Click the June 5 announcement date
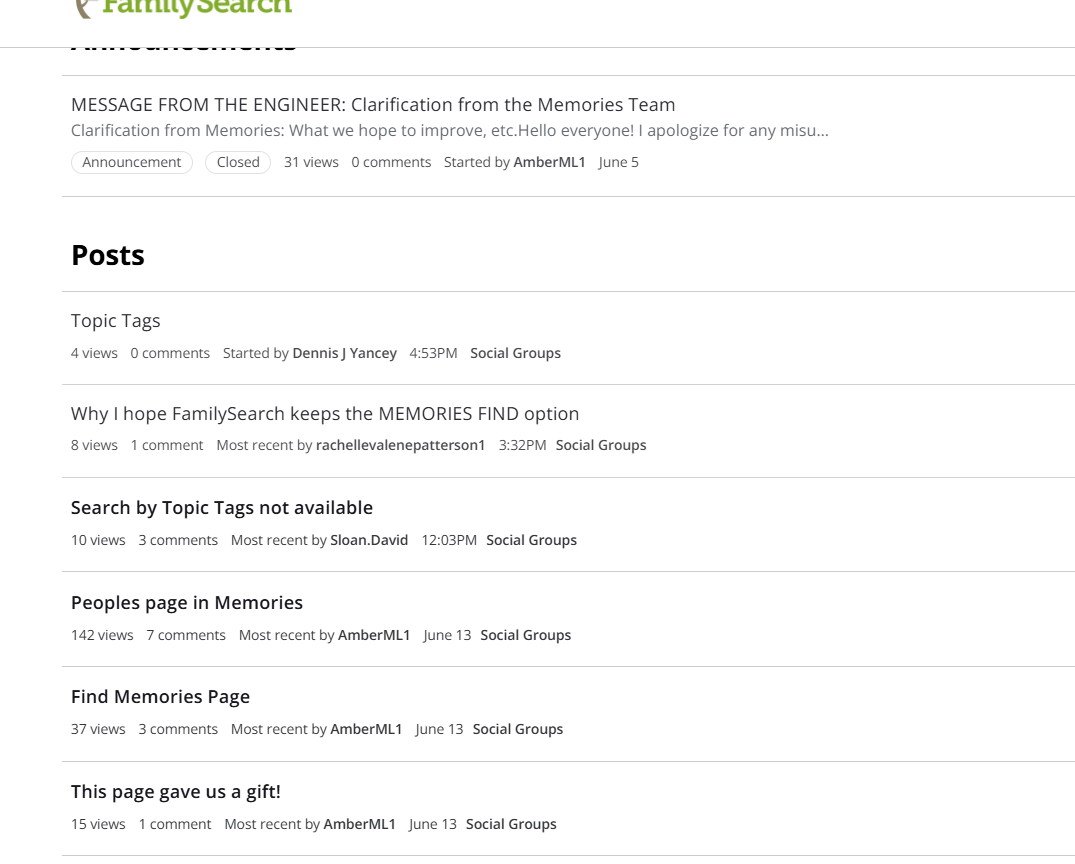1075x864 pixels. tap(618, 163)
